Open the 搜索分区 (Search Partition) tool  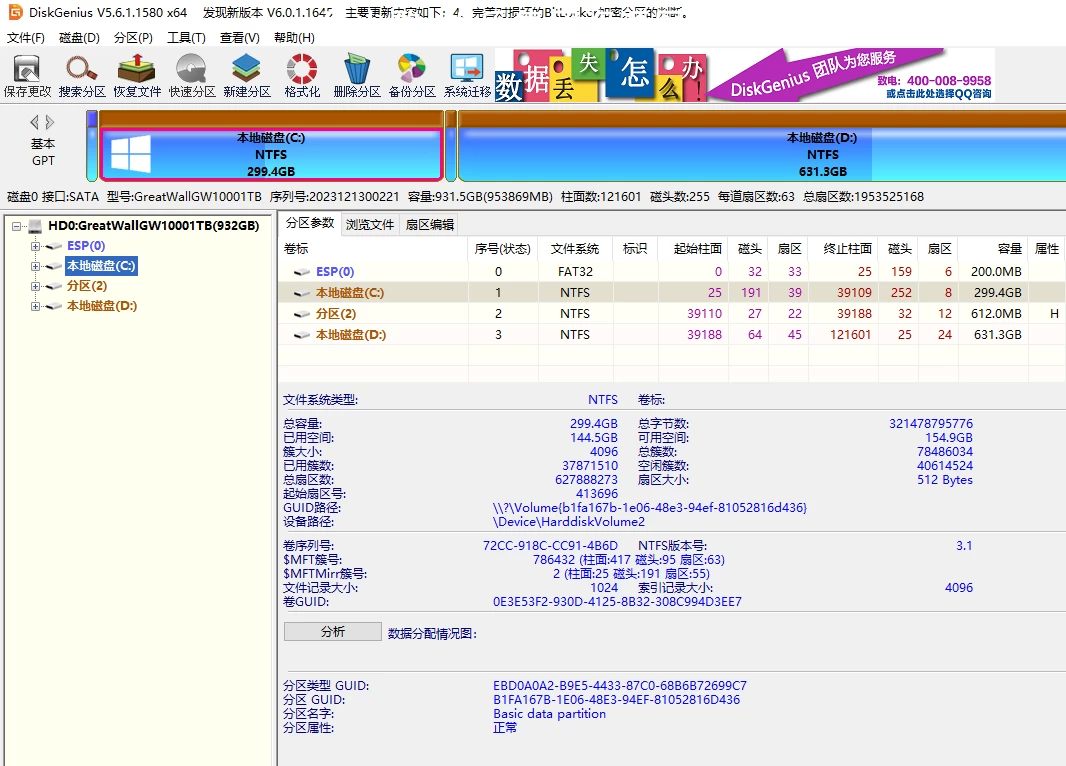tap(80, 75)
